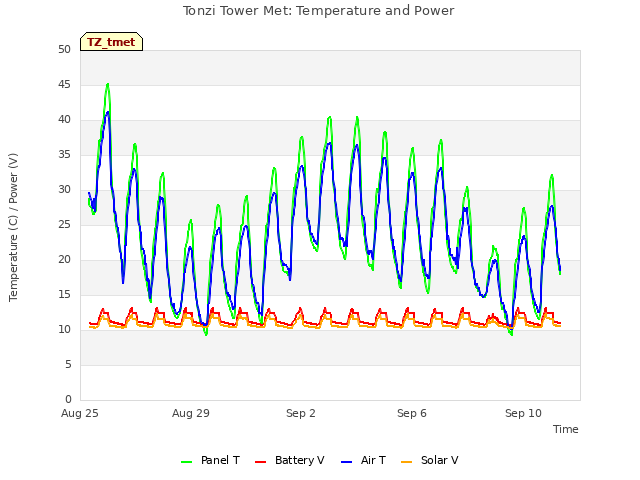This screenshot has height=480, width=640.
Task: Click the 50 y-axis tick label
Action: pyautogui.click(x=64, y=50)
